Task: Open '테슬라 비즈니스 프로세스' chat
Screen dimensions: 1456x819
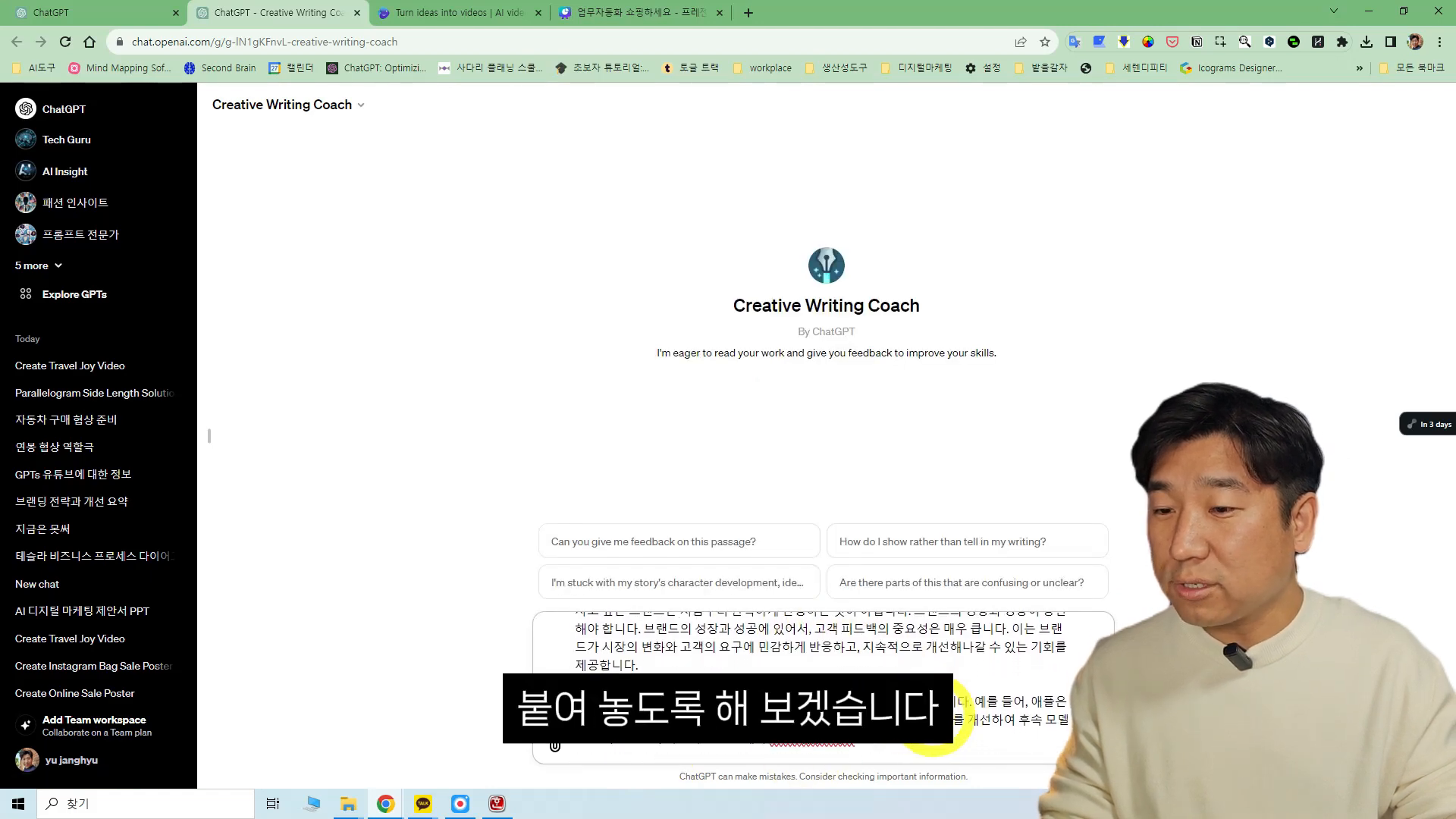Action: tap(94, 556)
